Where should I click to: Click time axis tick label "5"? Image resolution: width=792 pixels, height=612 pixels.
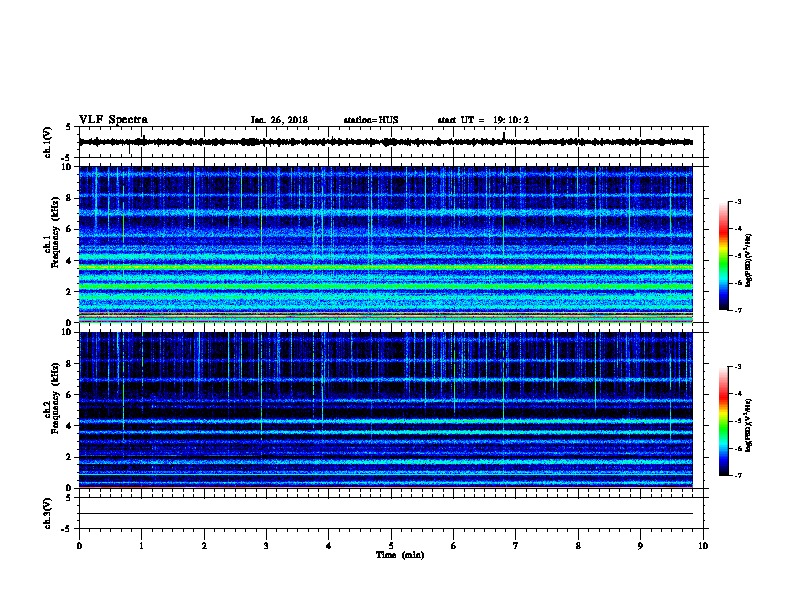tap(391, 546)
